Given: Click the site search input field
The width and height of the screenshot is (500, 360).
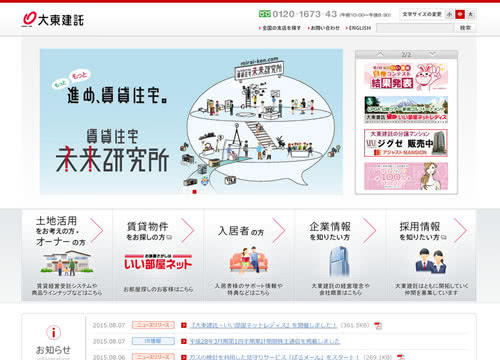Looking at the screenshot, I should click(415, 28).
